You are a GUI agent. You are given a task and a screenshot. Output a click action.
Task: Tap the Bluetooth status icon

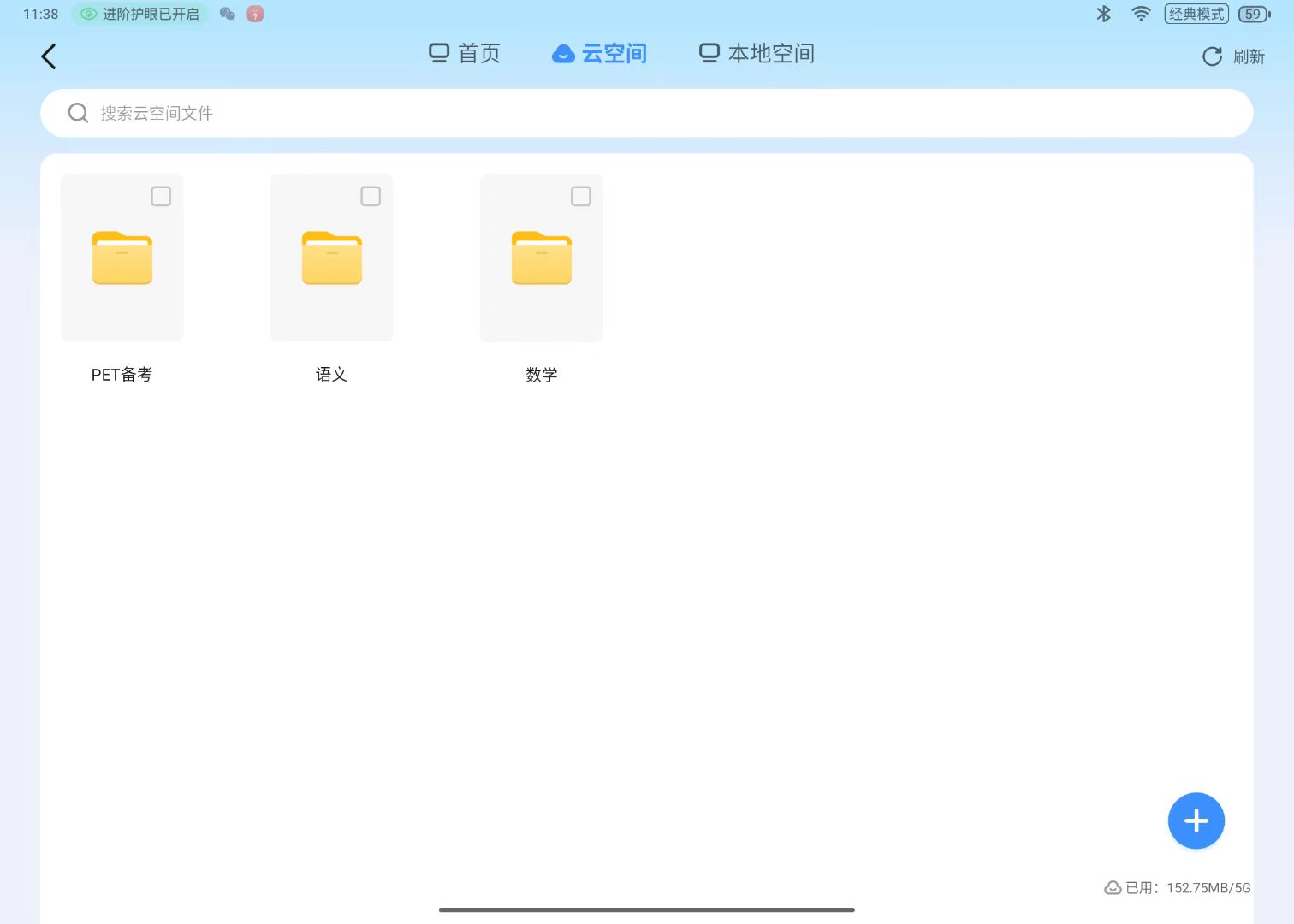click(1104, 14)
